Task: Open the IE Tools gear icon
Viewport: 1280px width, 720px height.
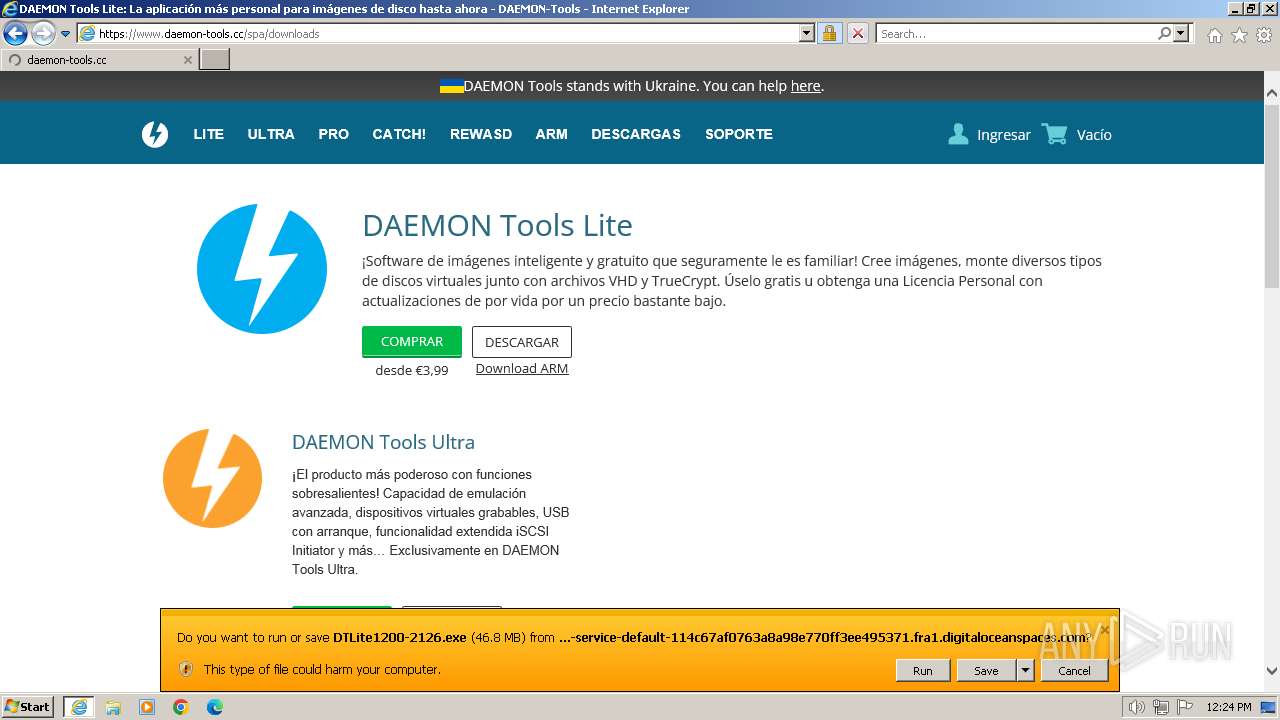Action: 1264,35
